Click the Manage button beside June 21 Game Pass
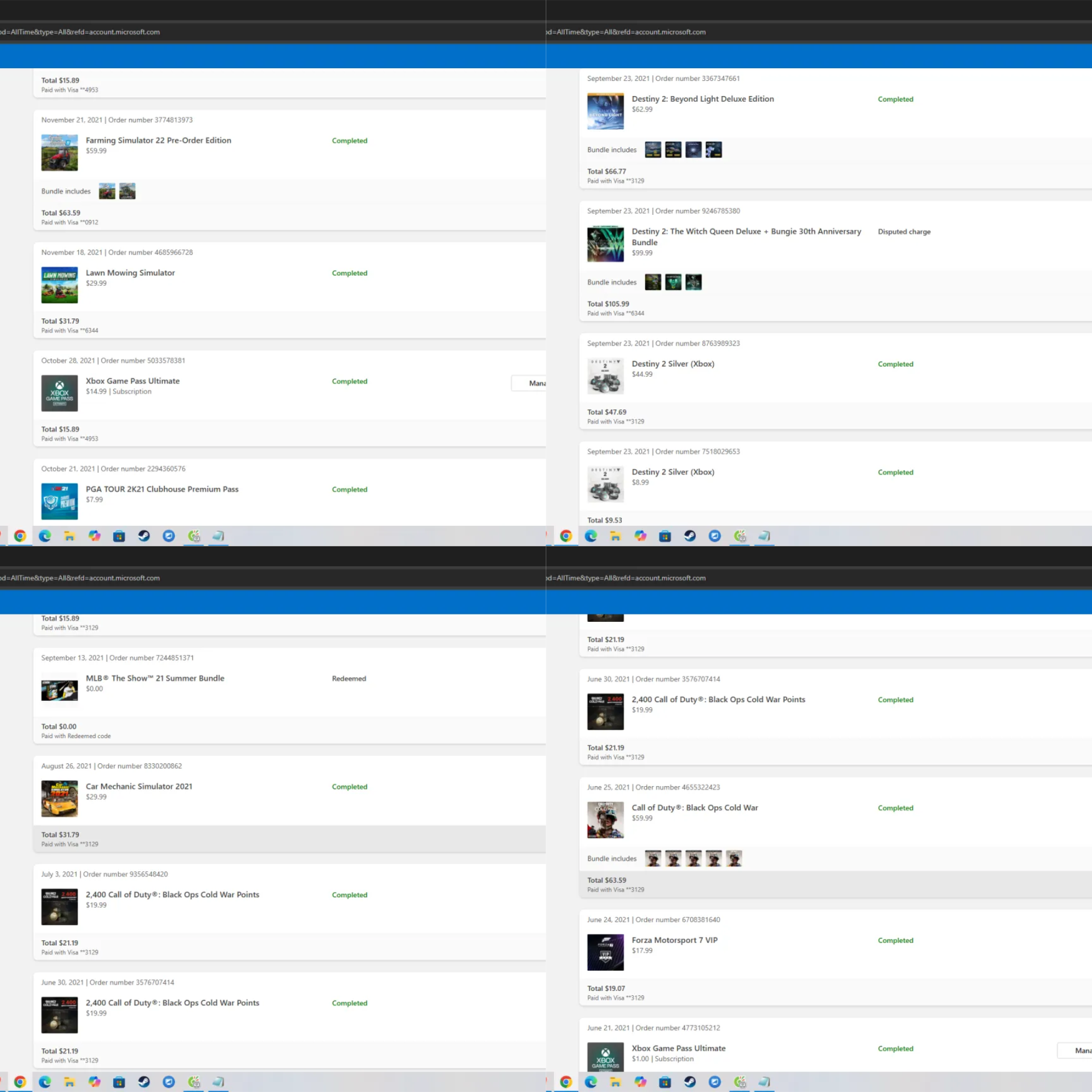 pyautogui.click(x=1074, y=1051)
